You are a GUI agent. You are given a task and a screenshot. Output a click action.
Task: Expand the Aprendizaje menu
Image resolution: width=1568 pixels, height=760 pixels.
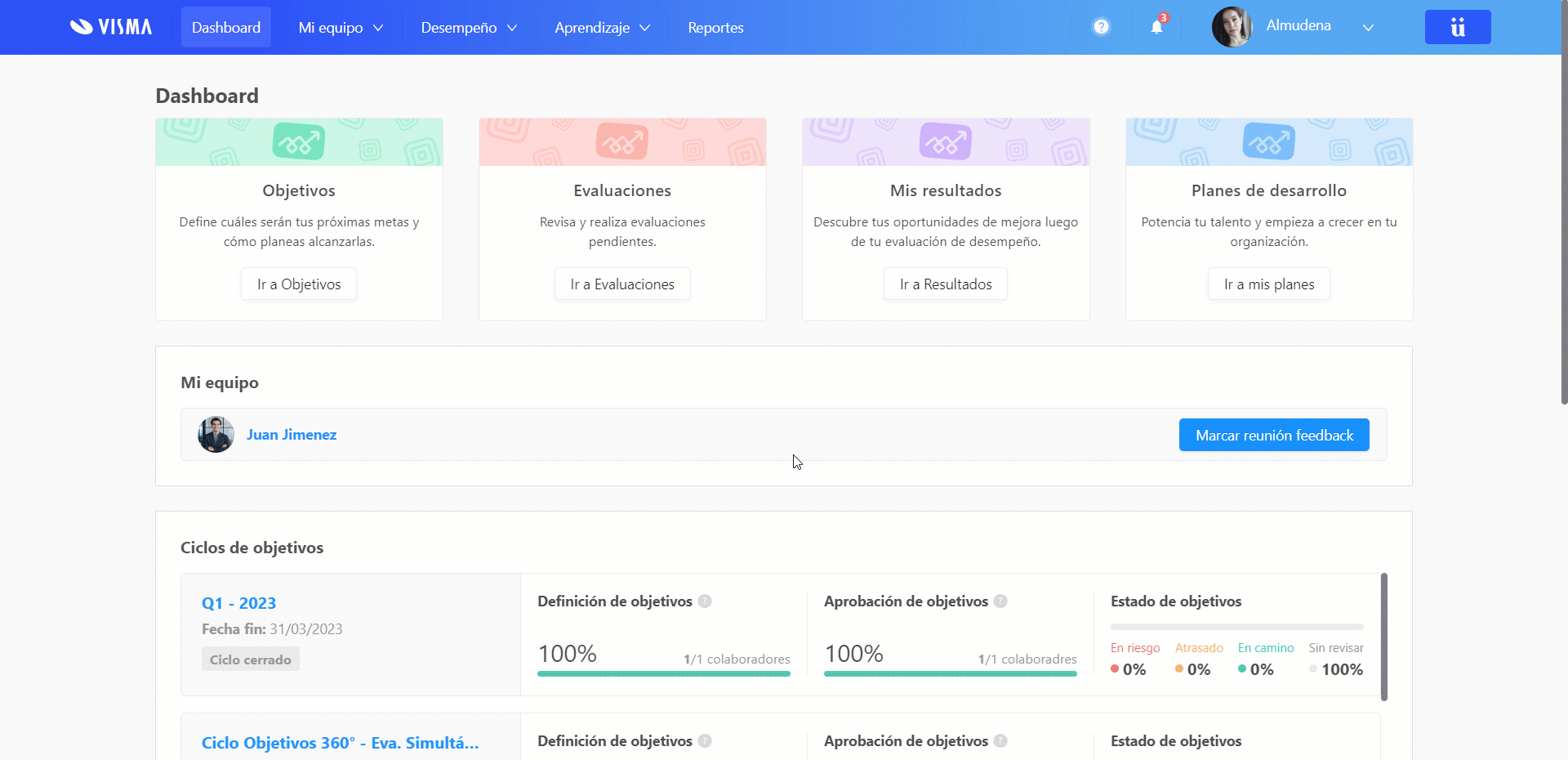click(602, 28)
